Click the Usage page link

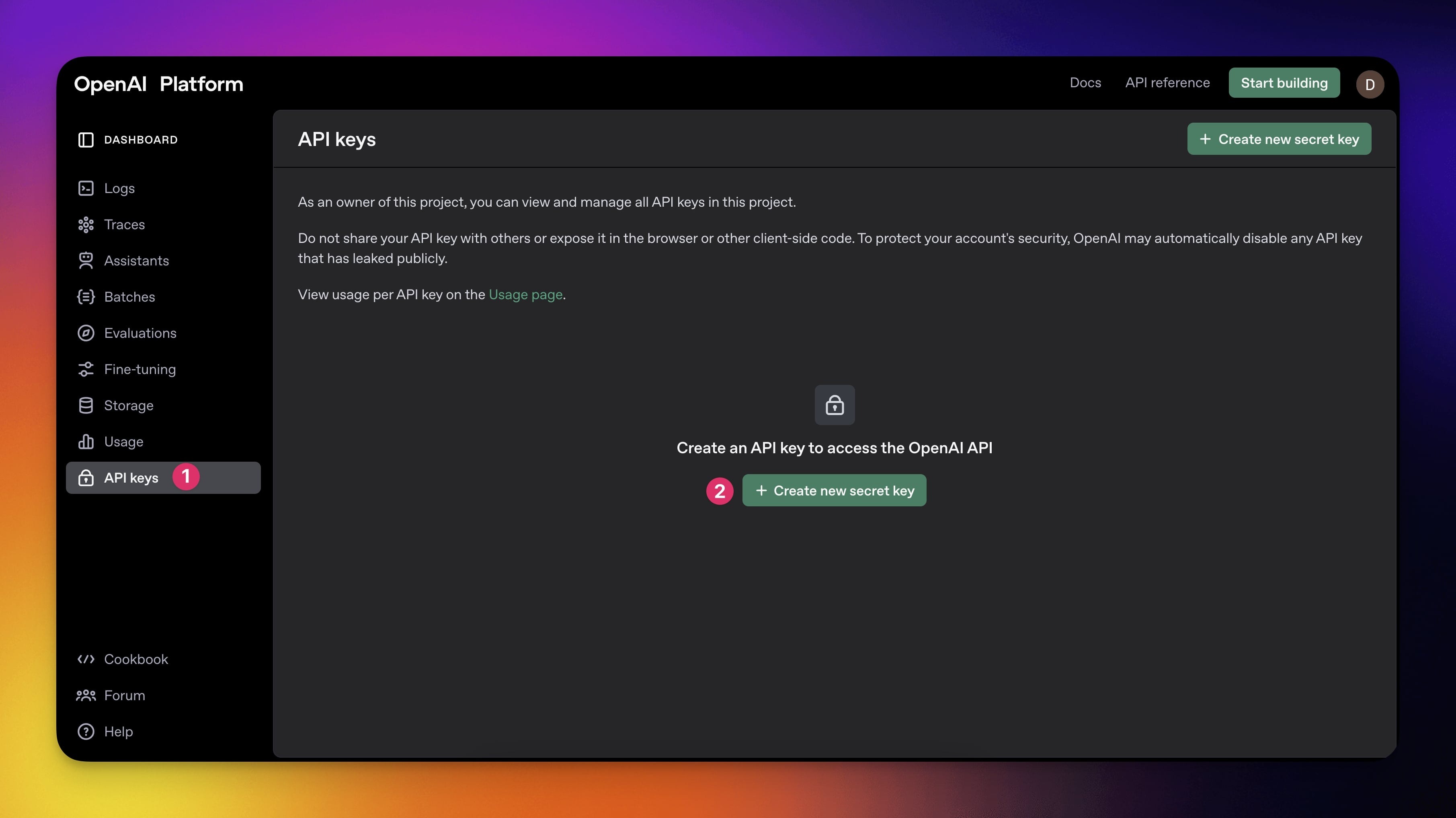click(525, 294)
